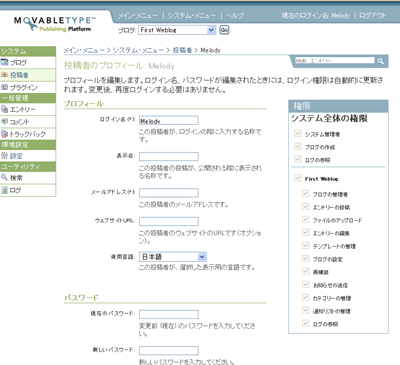Image resolution: width=400 pixels, height=365 pixels.
Task: Toggle システム管理者 permission checkbox
Action: 298,133
